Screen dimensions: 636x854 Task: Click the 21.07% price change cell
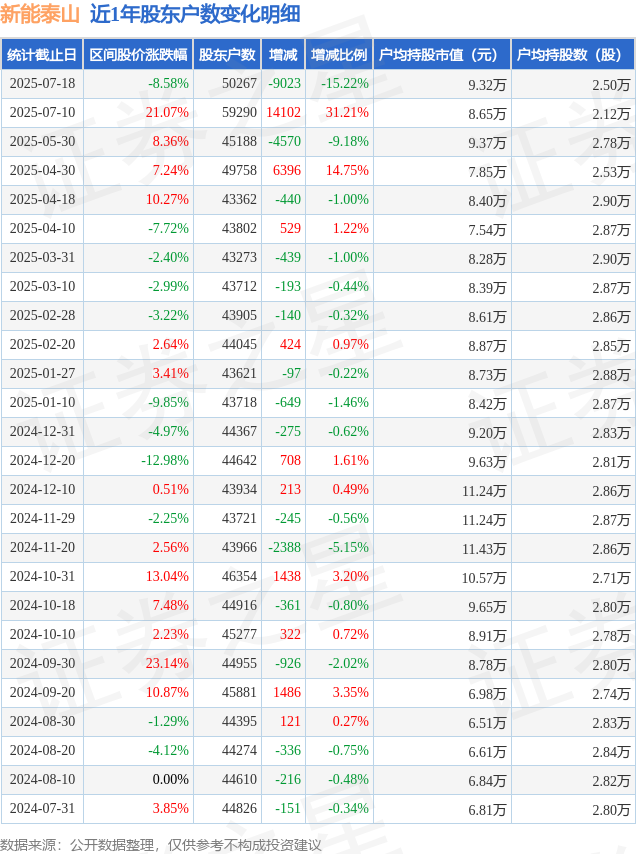click(167, 112)
